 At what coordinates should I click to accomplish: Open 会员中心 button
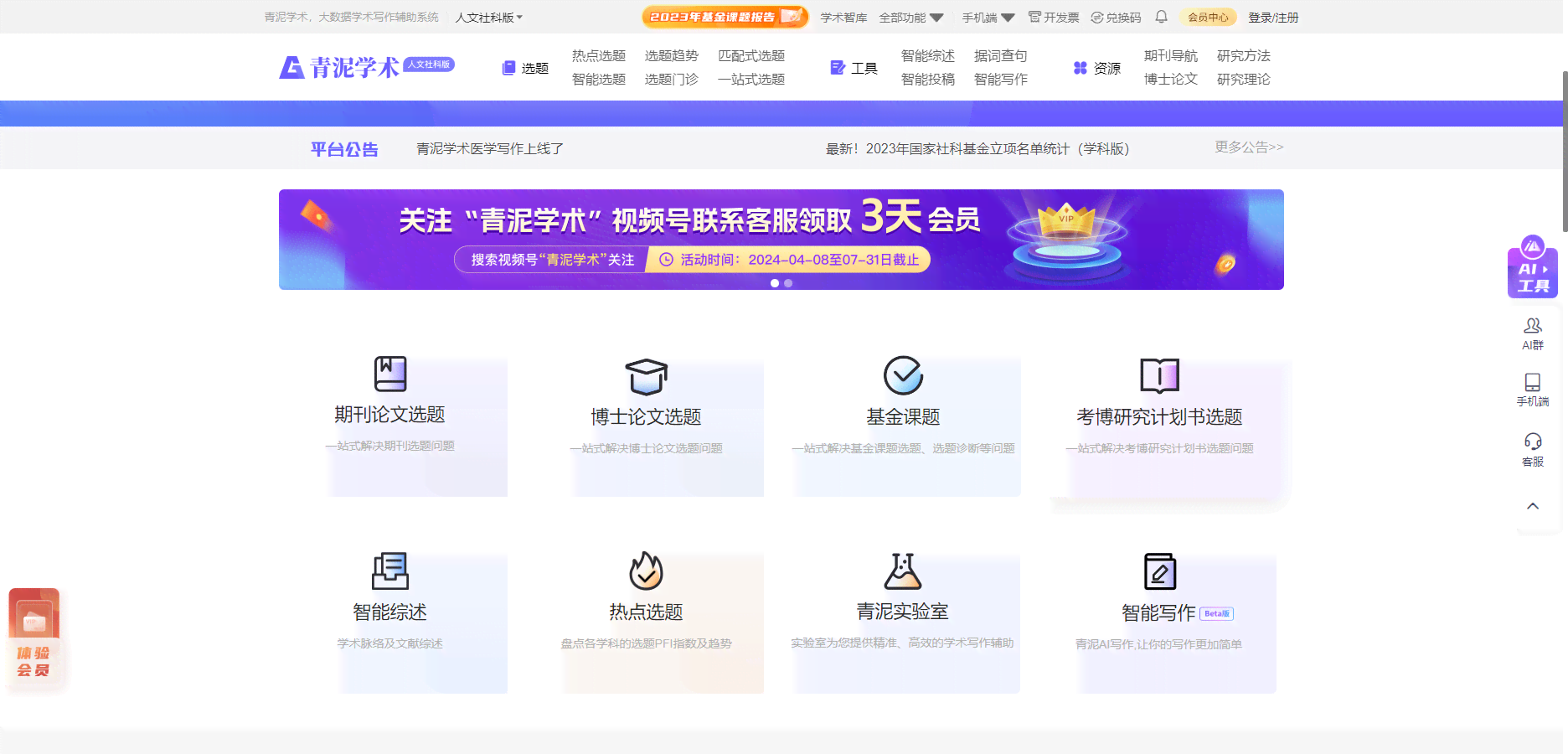click(1208, 17)
